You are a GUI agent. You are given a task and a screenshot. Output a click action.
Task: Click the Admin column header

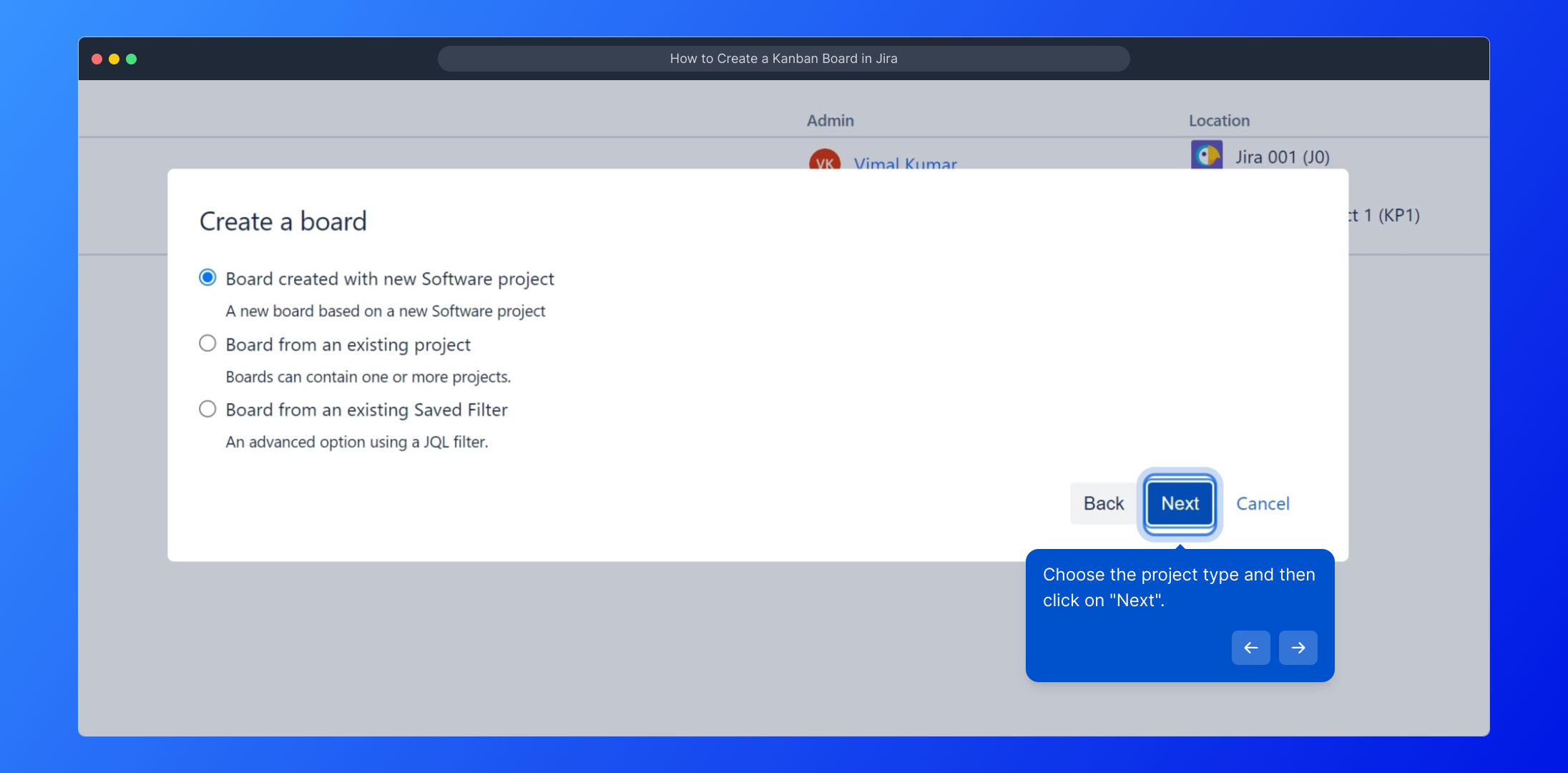(830, 120)
